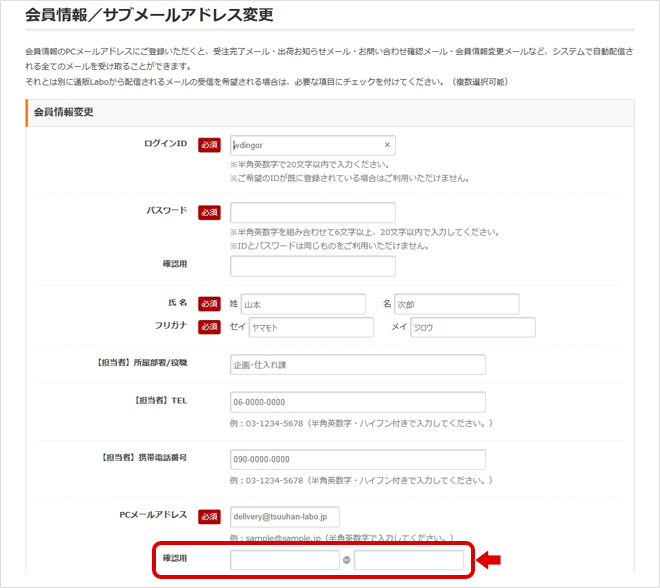The image size is (660, 588).
Task: Focus the PCメールアドレス input field
Action: 285,516
